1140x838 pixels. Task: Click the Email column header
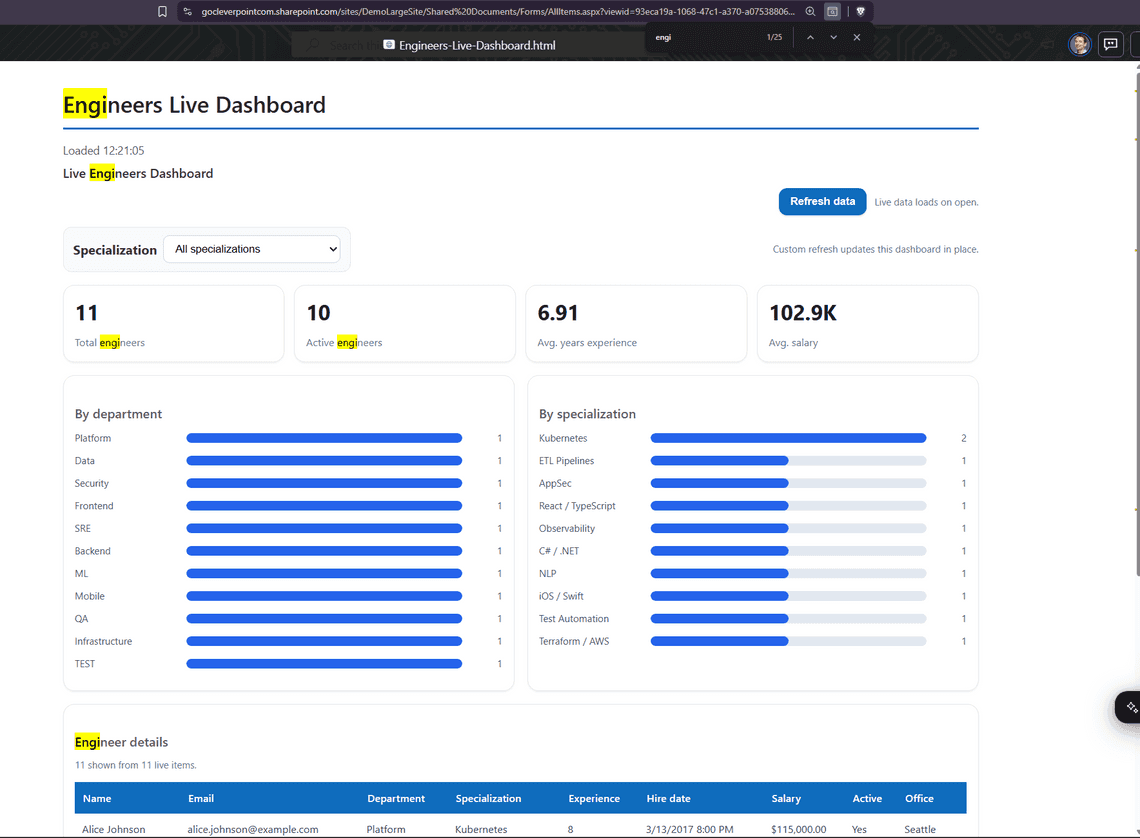pos(201,798)
